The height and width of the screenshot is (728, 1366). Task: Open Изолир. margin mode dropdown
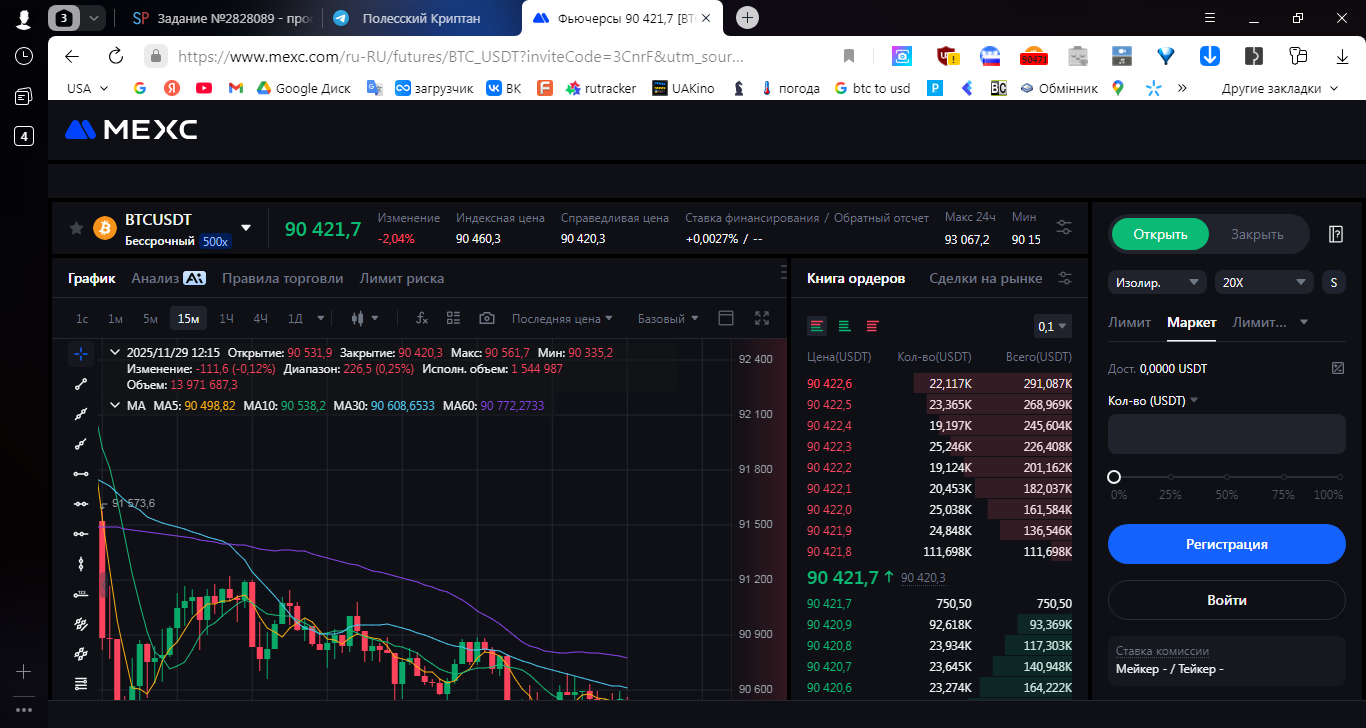pyautogui.click(x=1157, y=282)
